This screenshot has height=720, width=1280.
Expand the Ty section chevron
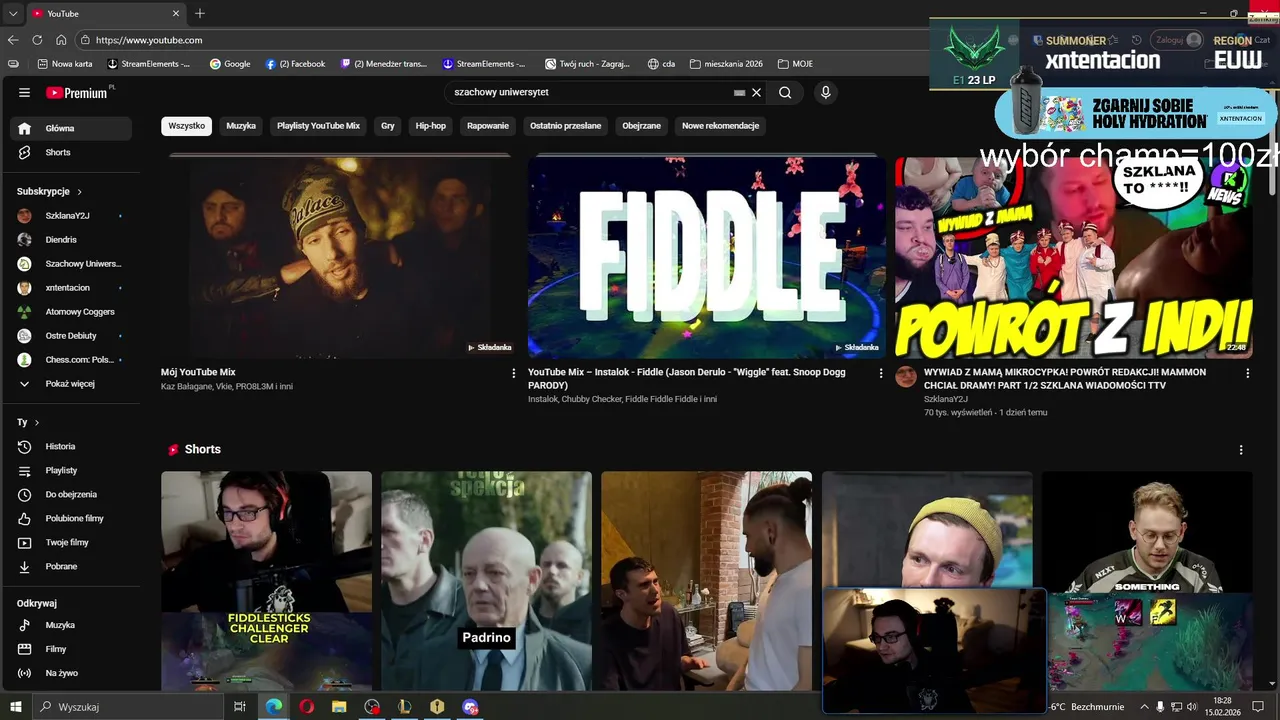(x=37, y=422)
